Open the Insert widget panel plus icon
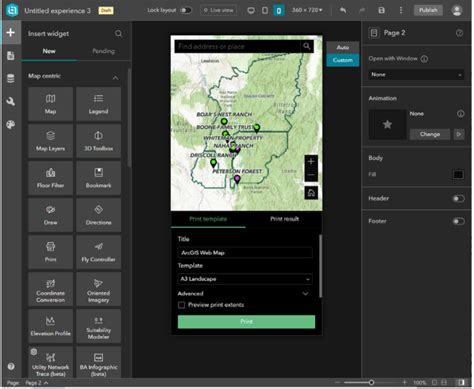 [x=11, y=32]
